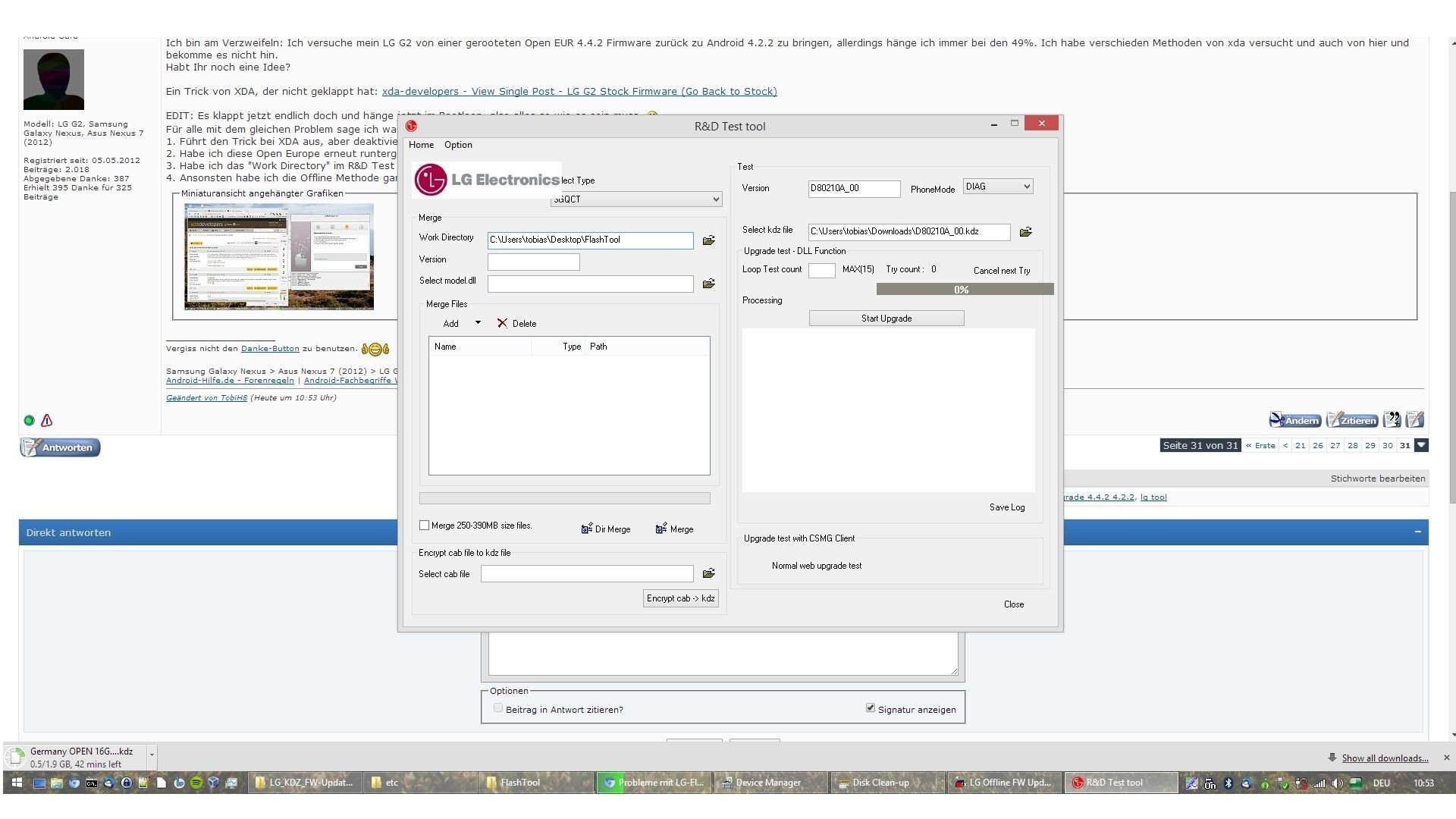Click the Select cab file input field
1456x819 pixels.
(587, 574)
